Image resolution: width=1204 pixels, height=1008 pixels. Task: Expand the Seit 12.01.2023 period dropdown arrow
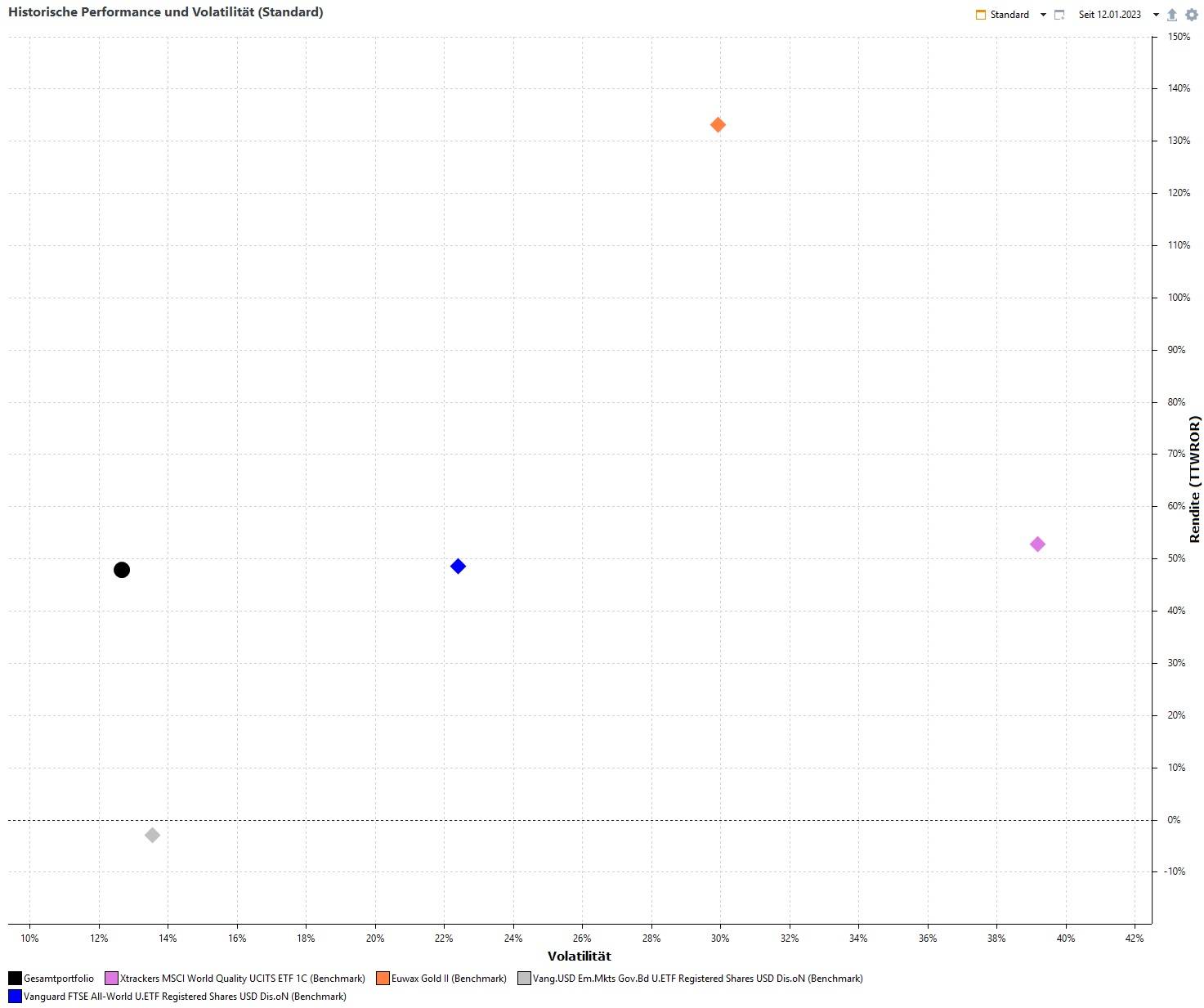[x=1156, y=15]
